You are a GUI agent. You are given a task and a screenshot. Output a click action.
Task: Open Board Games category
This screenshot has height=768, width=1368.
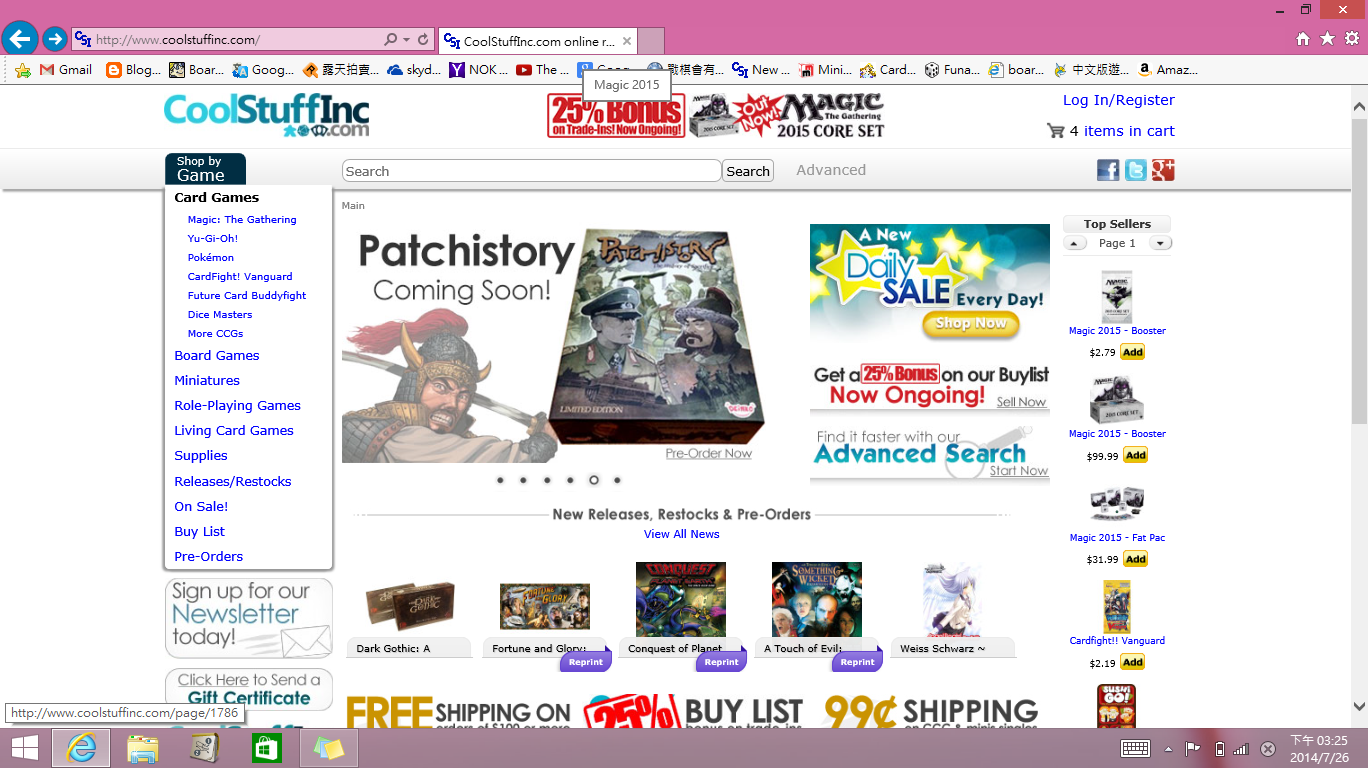[217, 355]
